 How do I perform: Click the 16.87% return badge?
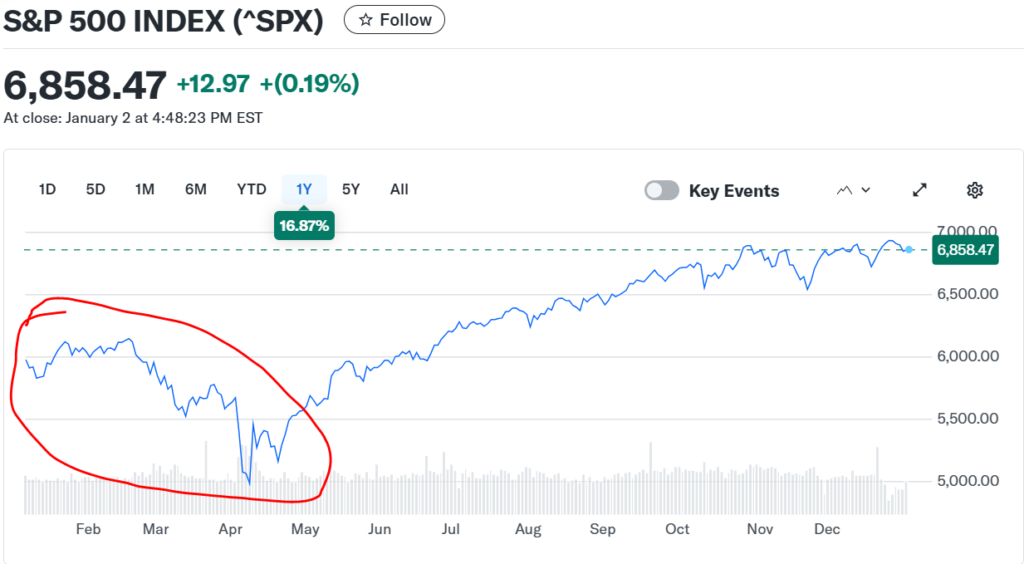pyautogui.click(x=304, y=226)
